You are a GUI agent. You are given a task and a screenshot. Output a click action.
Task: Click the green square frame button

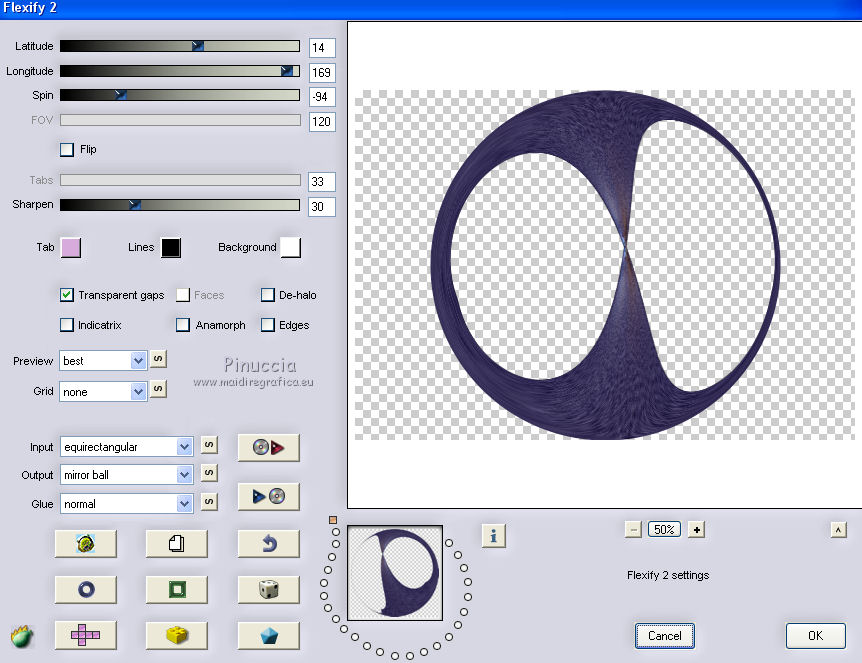click(176, 589)
